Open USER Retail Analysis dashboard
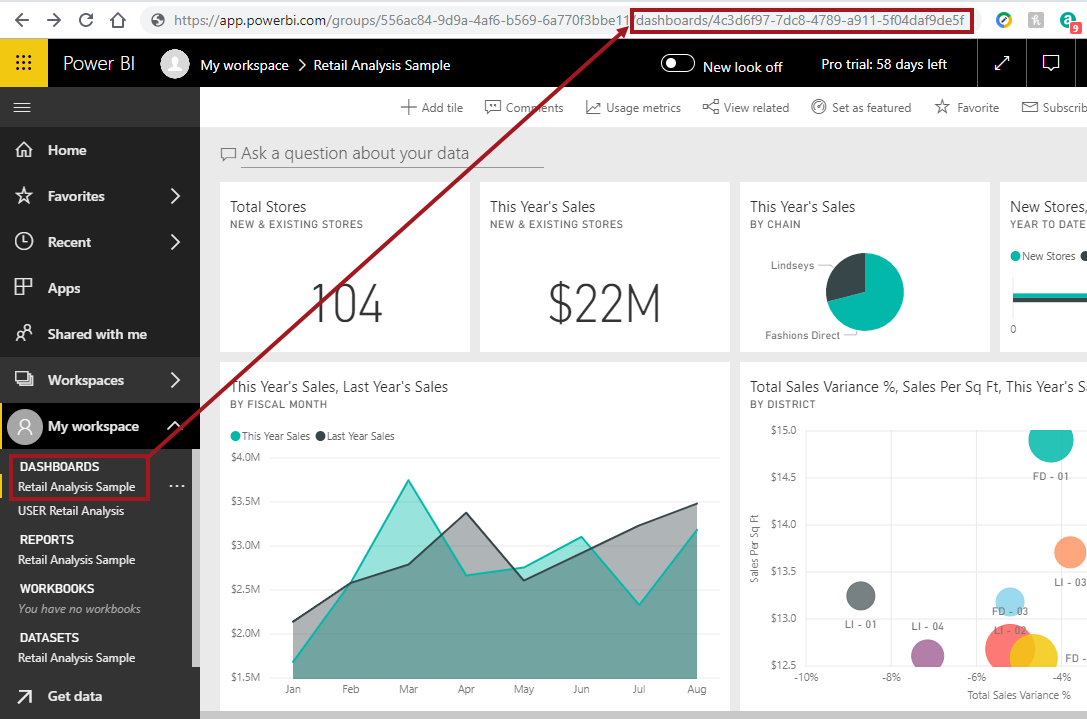This screenshot has height=719, width=1087. click(x=71, y=511)
